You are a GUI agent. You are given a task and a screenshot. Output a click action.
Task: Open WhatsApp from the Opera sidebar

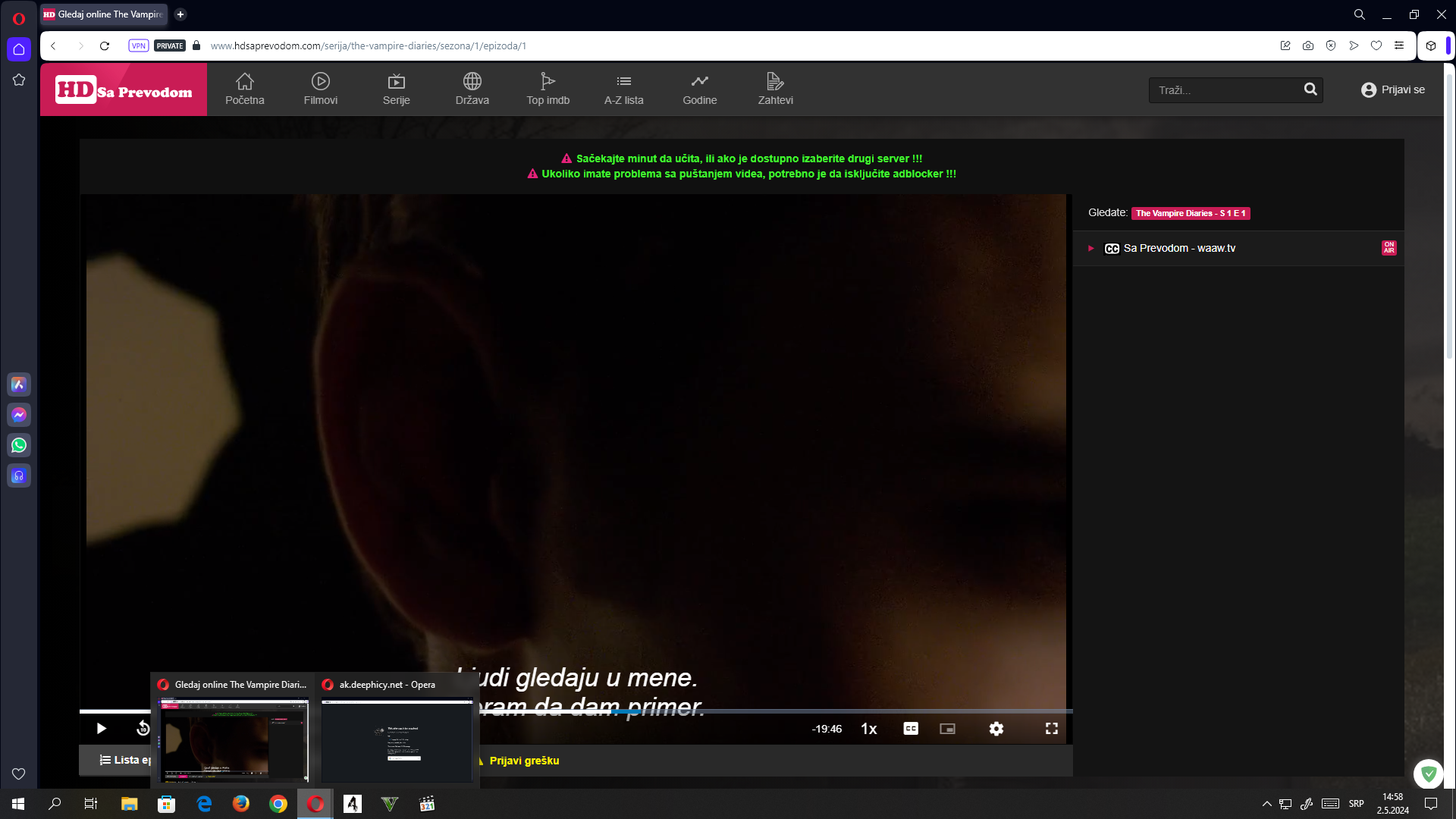point(18,445)
